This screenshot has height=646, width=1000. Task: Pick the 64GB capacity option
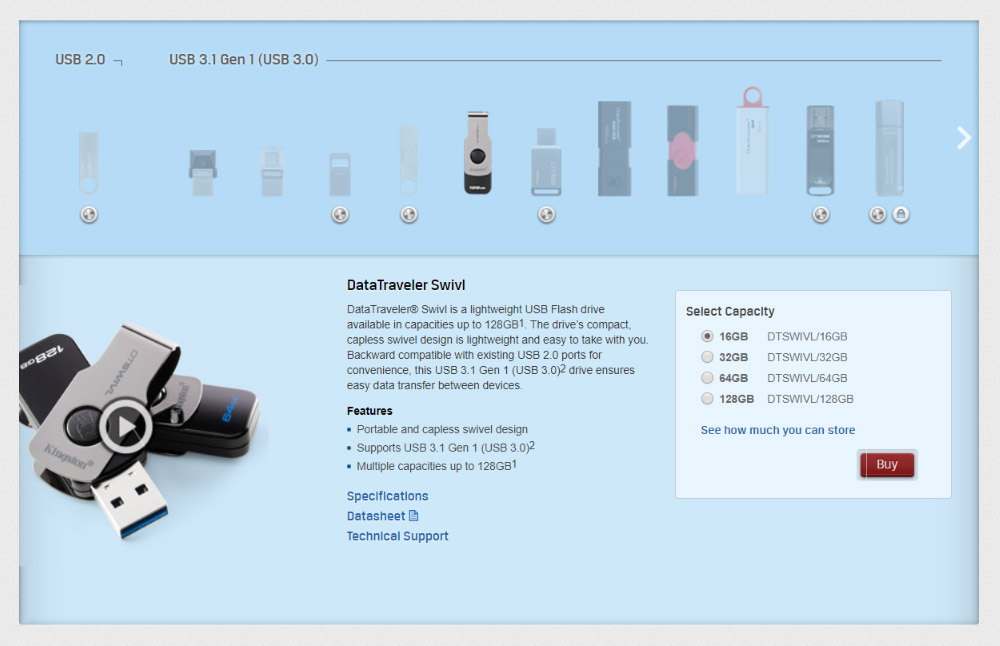point(707,378)
